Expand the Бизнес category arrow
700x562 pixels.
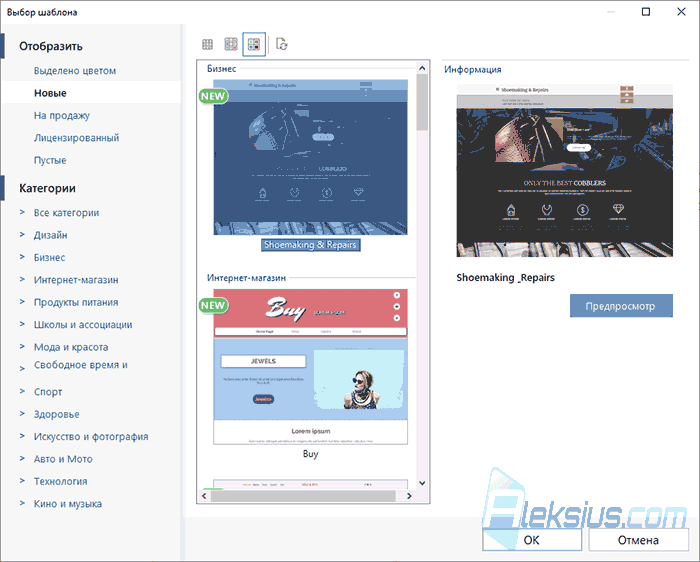tap(22, 257)
